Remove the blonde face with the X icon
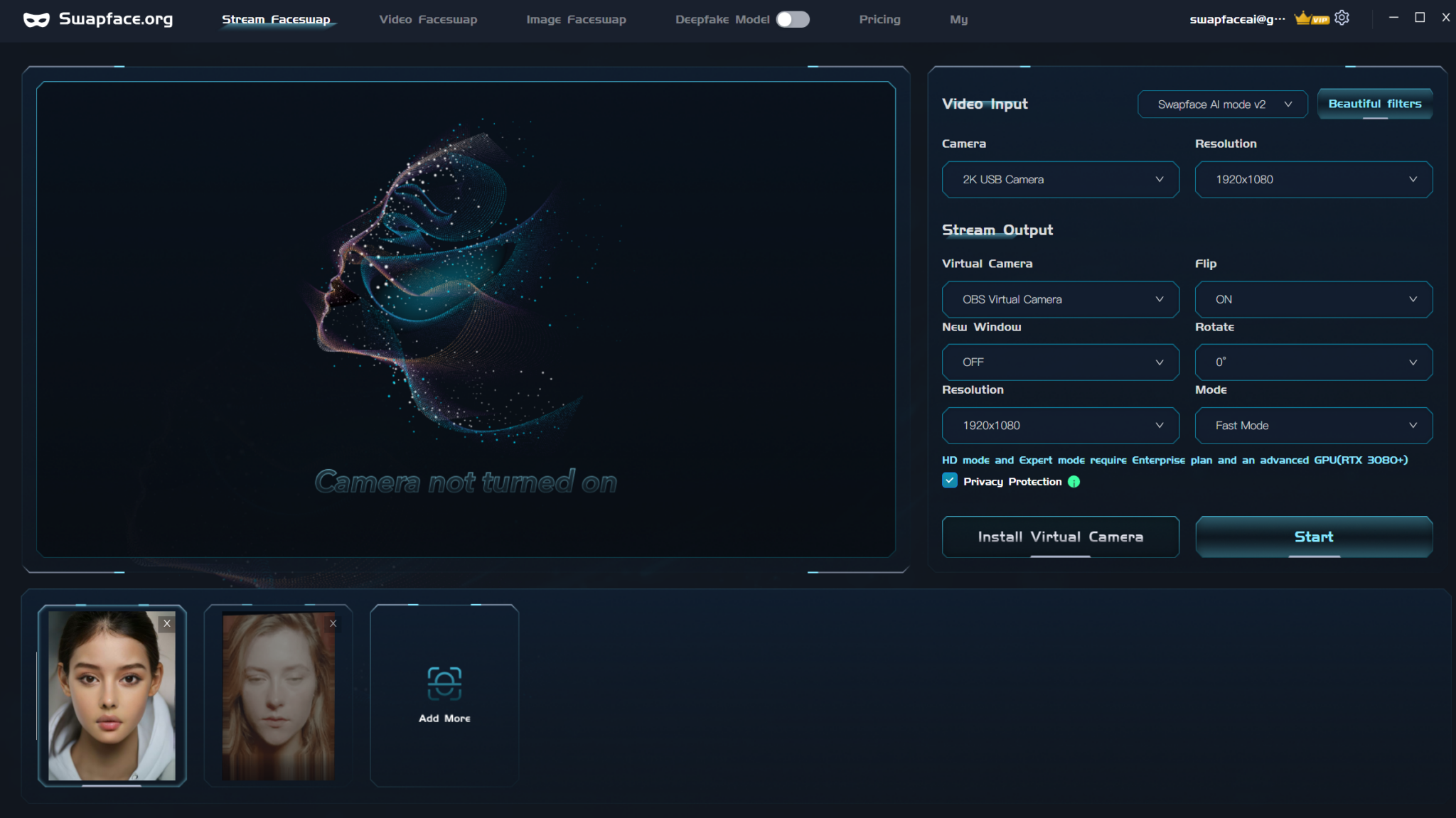1456x818 pixels. 332,623
